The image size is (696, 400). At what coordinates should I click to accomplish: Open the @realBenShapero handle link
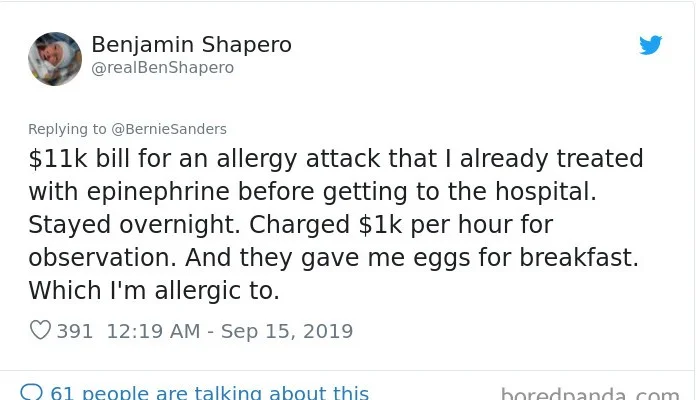(162, 68)
